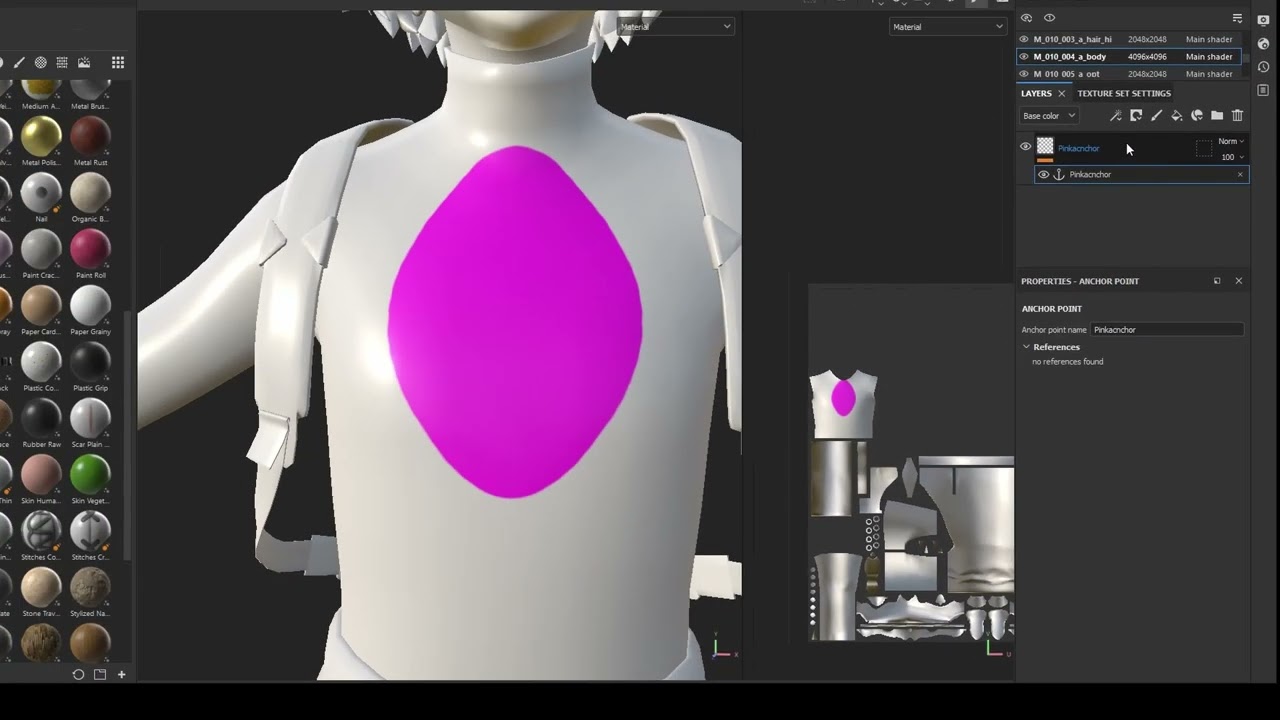Click the anchor icon on Pinkacnchor effect

1059,175
